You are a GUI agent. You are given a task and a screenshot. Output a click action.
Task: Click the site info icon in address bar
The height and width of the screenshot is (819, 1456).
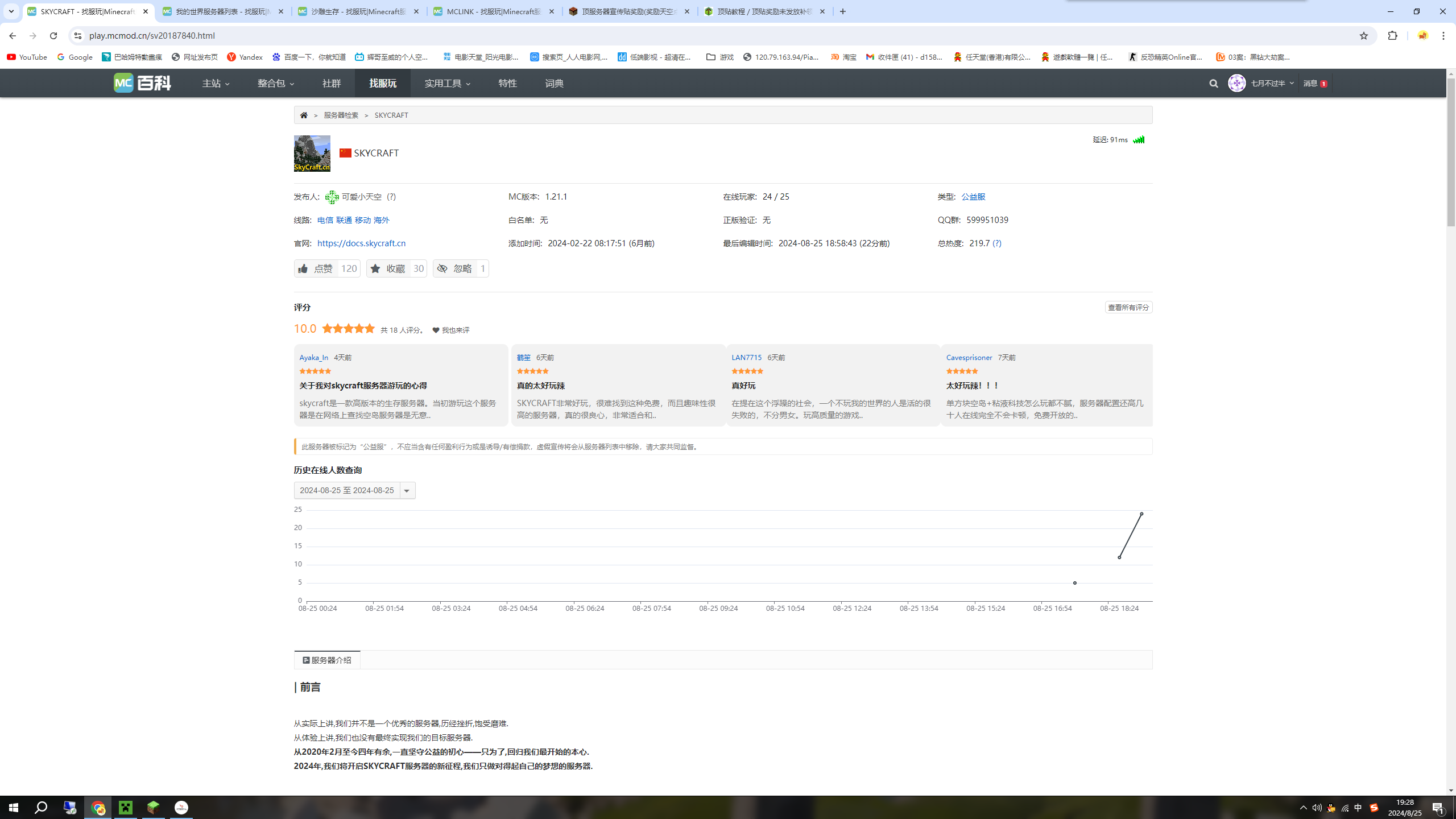point(78,36)
